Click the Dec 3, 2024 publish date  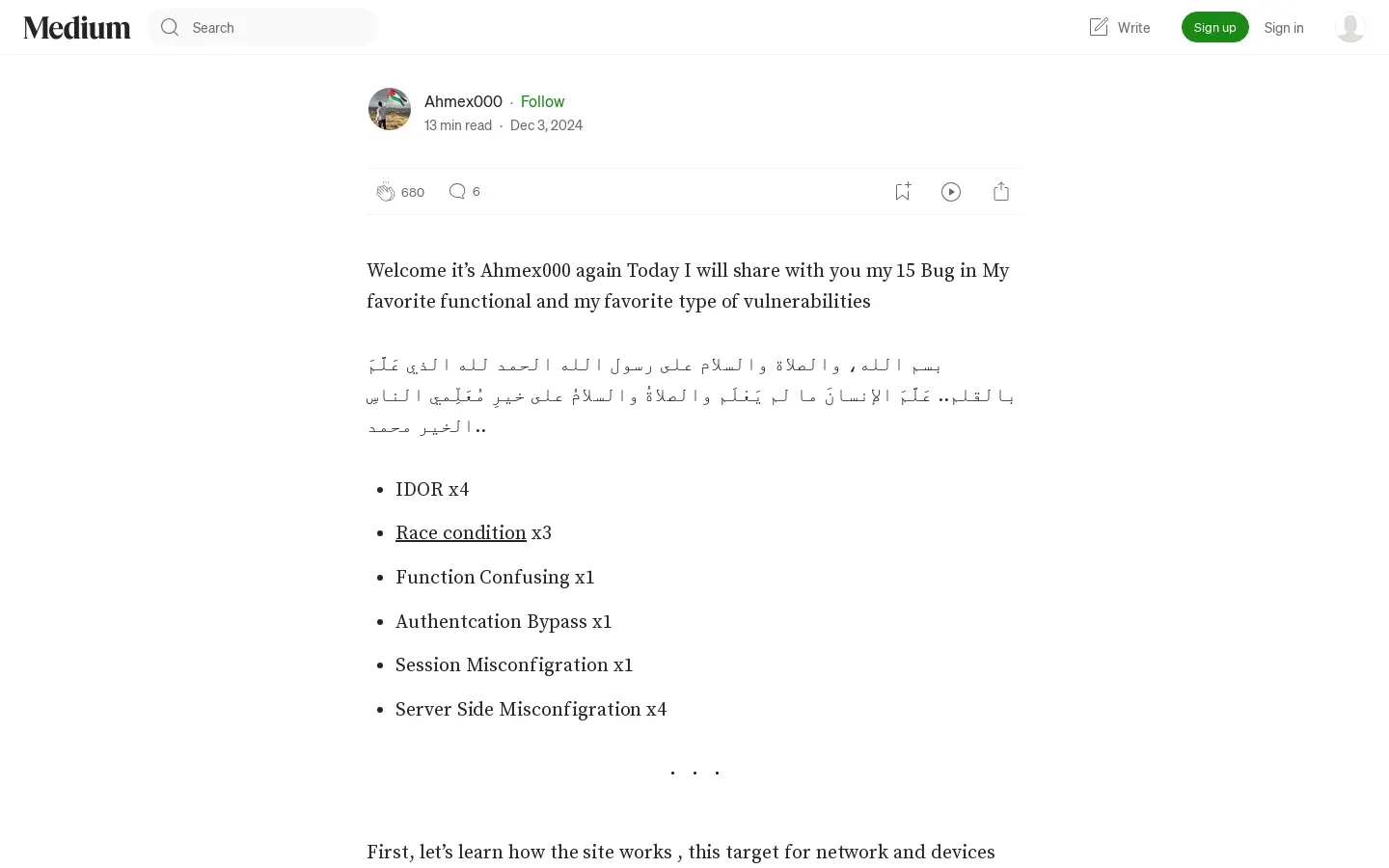coord(546,125)
